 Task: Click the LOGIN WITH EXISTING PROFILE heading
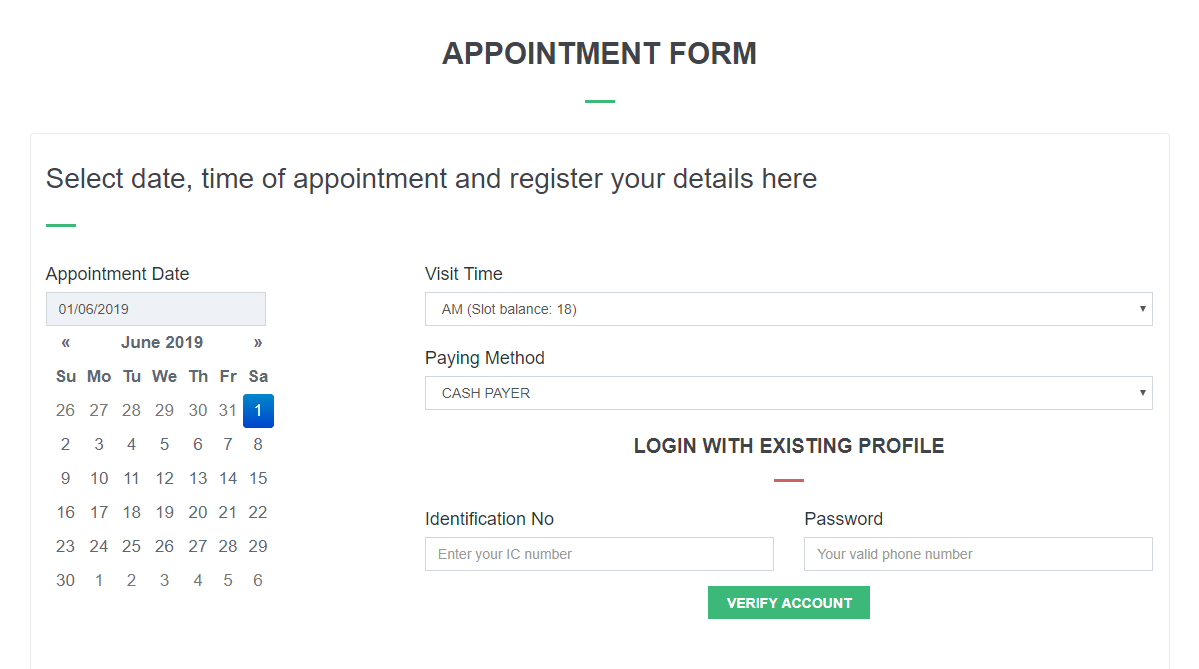pyautogui.click(x=789, y=446)
